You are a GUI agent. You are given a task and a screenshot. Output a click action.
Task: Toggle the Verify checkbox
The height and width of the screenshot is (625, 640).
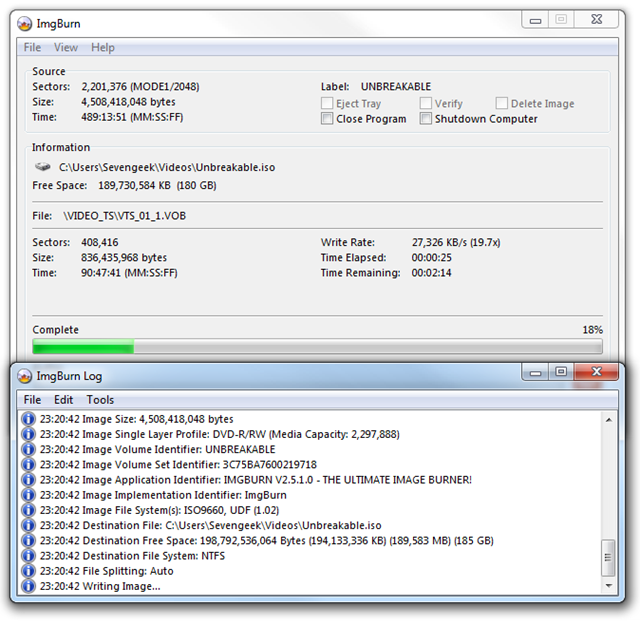click(426, 103)
